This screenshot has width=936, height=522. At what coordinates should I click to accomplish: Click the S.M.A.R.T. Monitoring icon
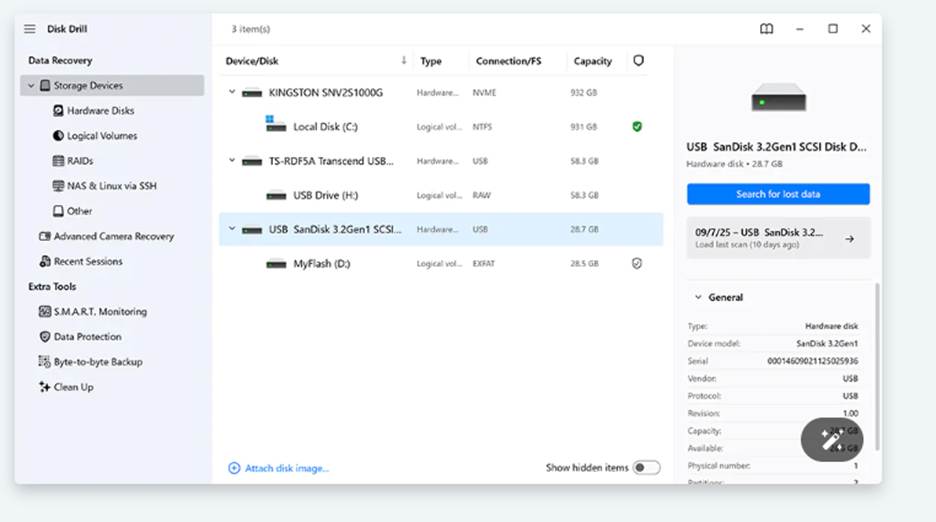[x=45, y=311]
